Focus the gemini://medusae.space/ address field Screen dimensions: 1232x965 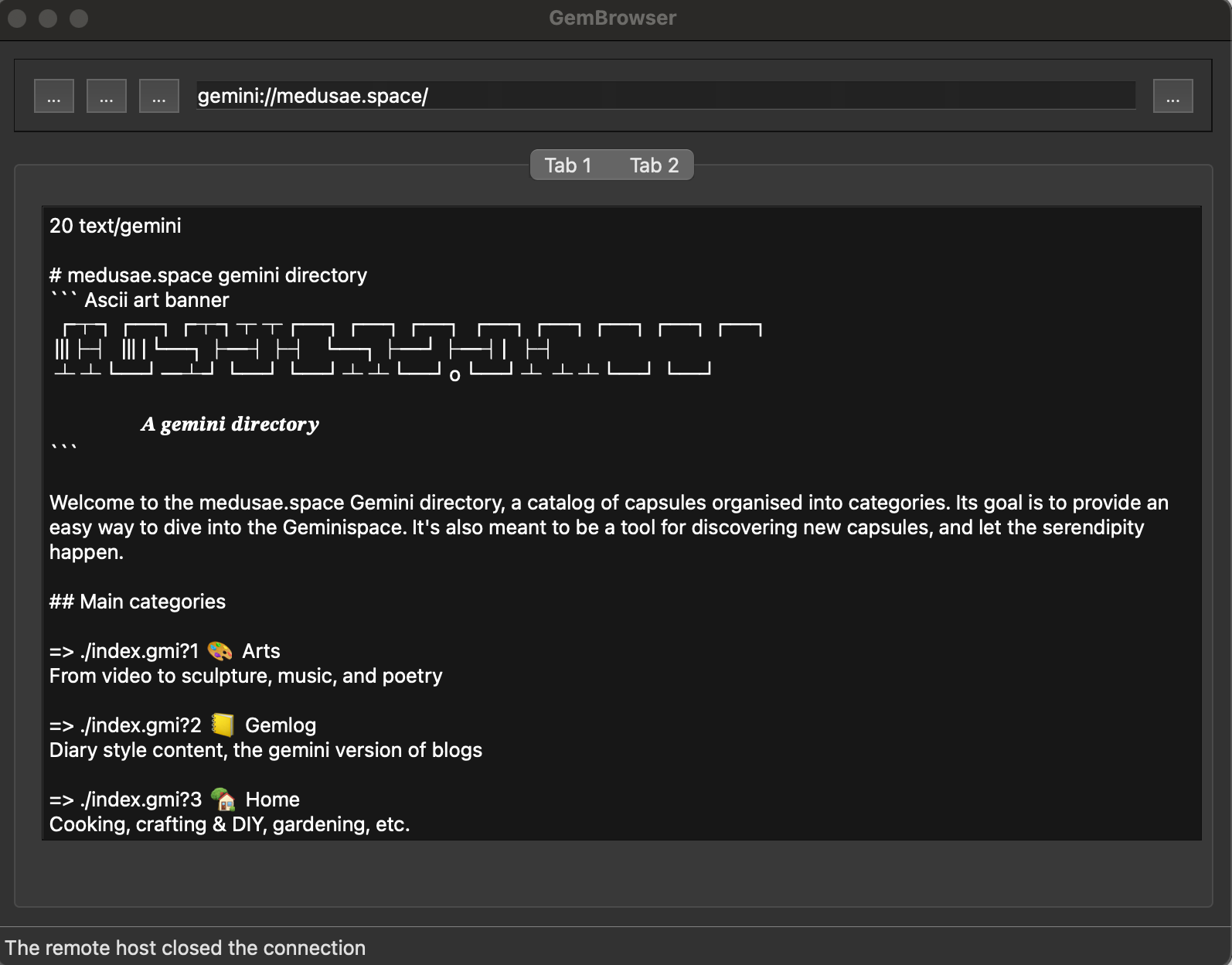[665, 96]
